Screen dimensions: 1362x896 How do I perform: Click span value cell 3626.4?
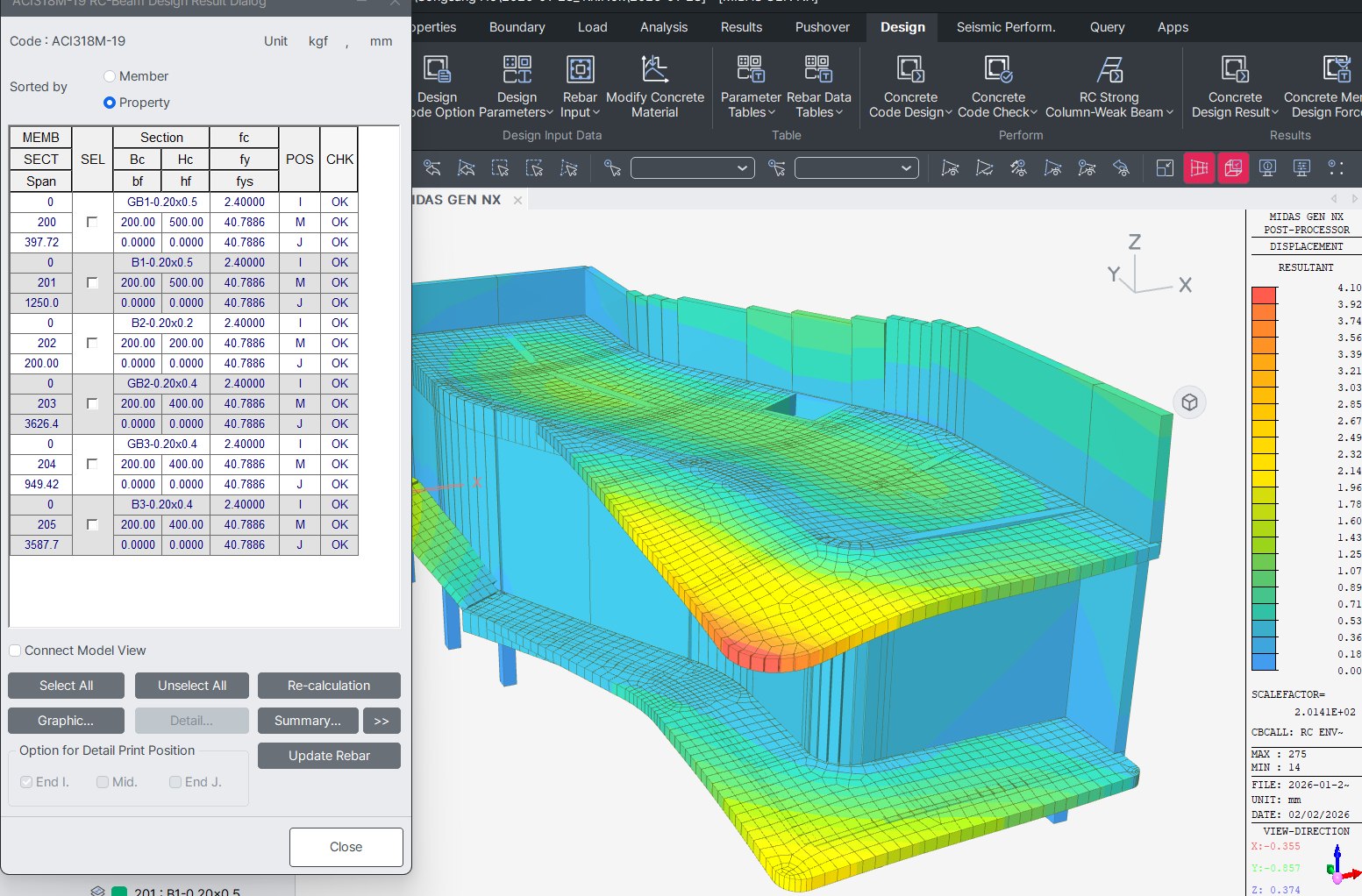(x=41, y=423)
